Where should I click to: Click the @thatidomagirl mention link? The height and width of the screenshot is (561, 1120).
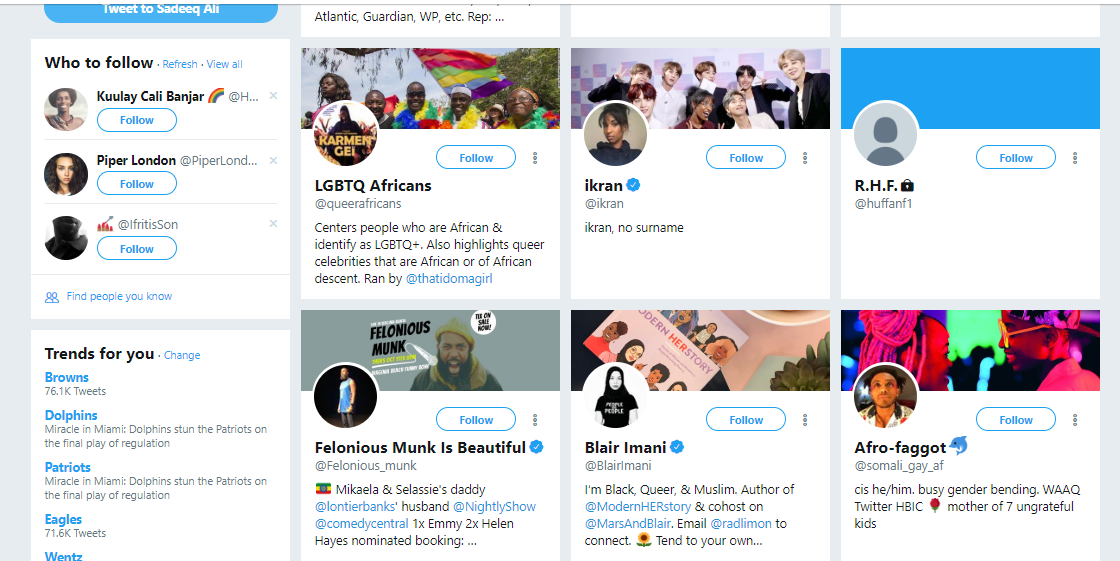449,279
